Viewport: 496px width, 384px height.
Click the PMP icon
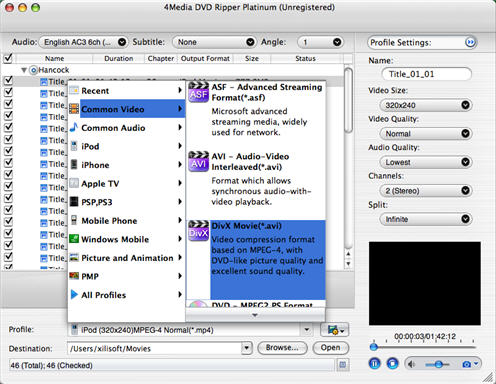click(74, 276)
